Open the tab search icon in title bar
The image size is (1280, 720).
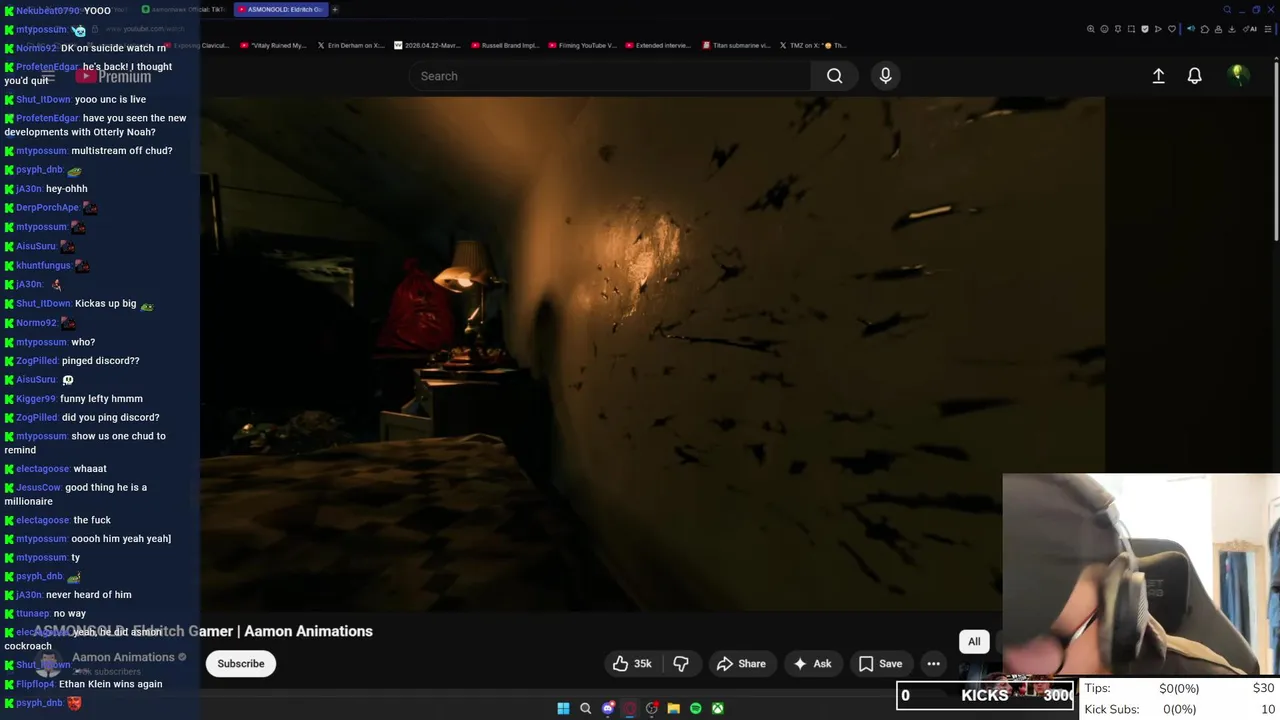(1227, 10)
